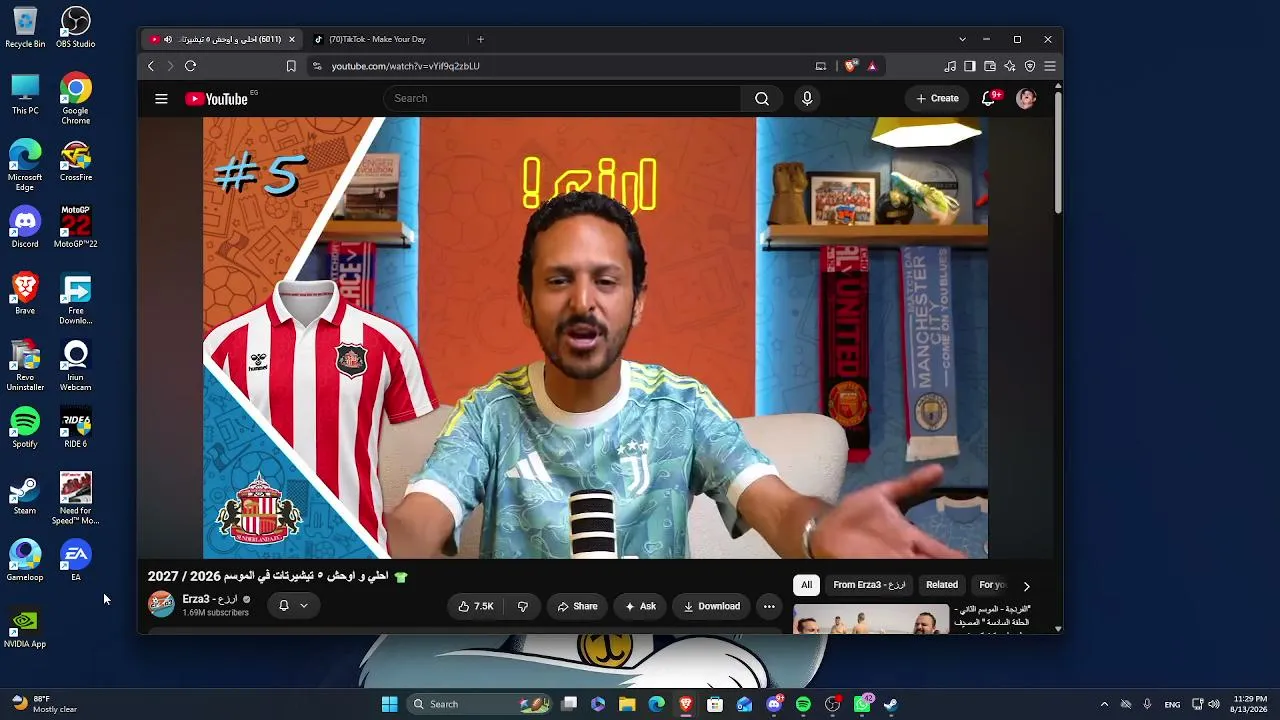This screenshot has height=720, width=1280.
Task: Open the recommended video thumbnail in sidebar
Action: [871, 619]
